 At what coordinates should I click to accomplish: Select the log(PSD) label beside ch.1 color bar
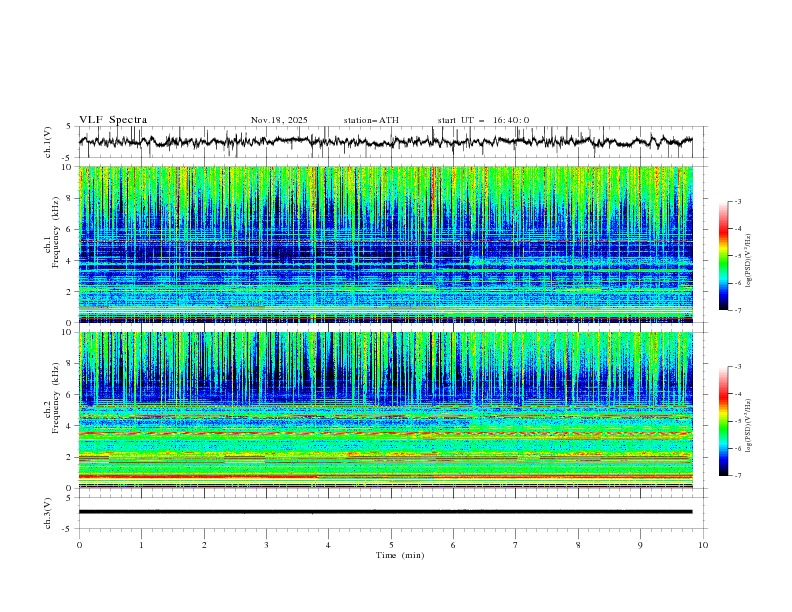click(749, 261)
